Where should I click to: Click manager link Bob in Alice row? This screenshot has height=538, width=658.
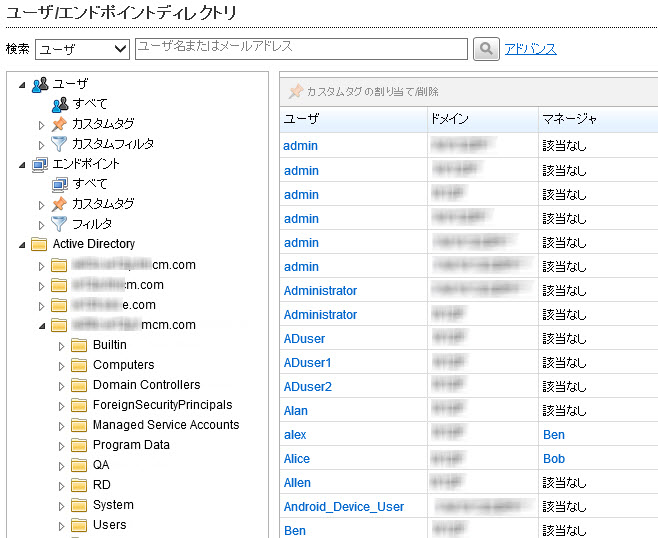(553, 459)
